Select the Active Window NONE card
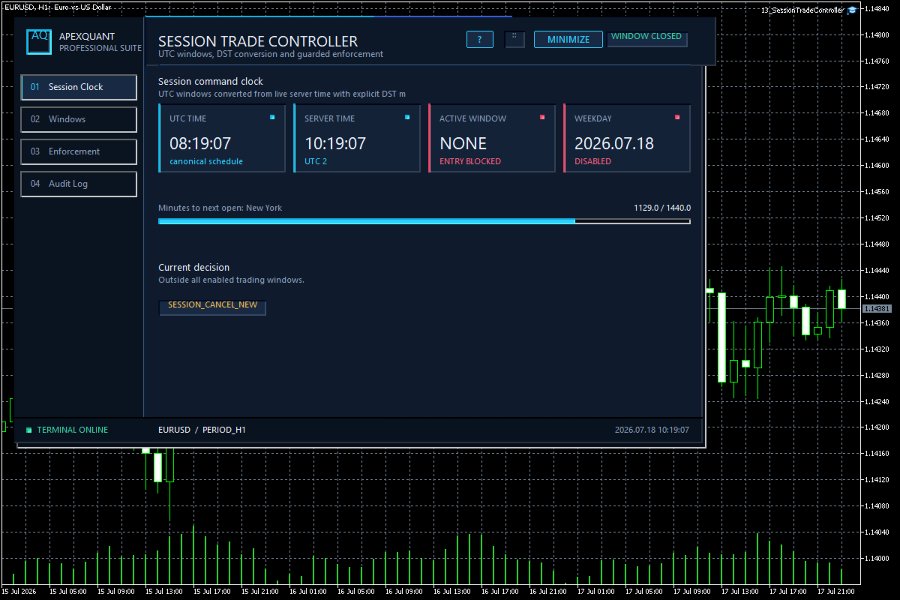This screenshot has width=900, height=600. [x=492, y=138]
